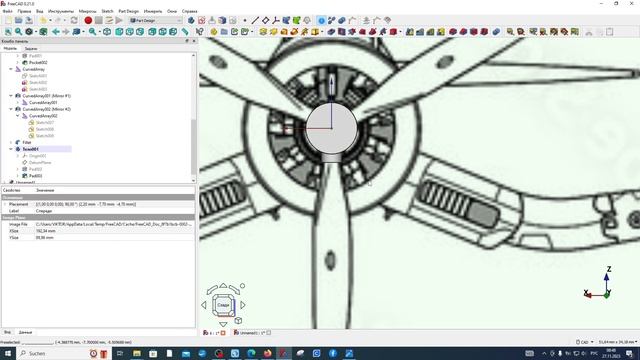Rotate view down with cube arrow
Screen dimensions: 640x360
(223, 324)
